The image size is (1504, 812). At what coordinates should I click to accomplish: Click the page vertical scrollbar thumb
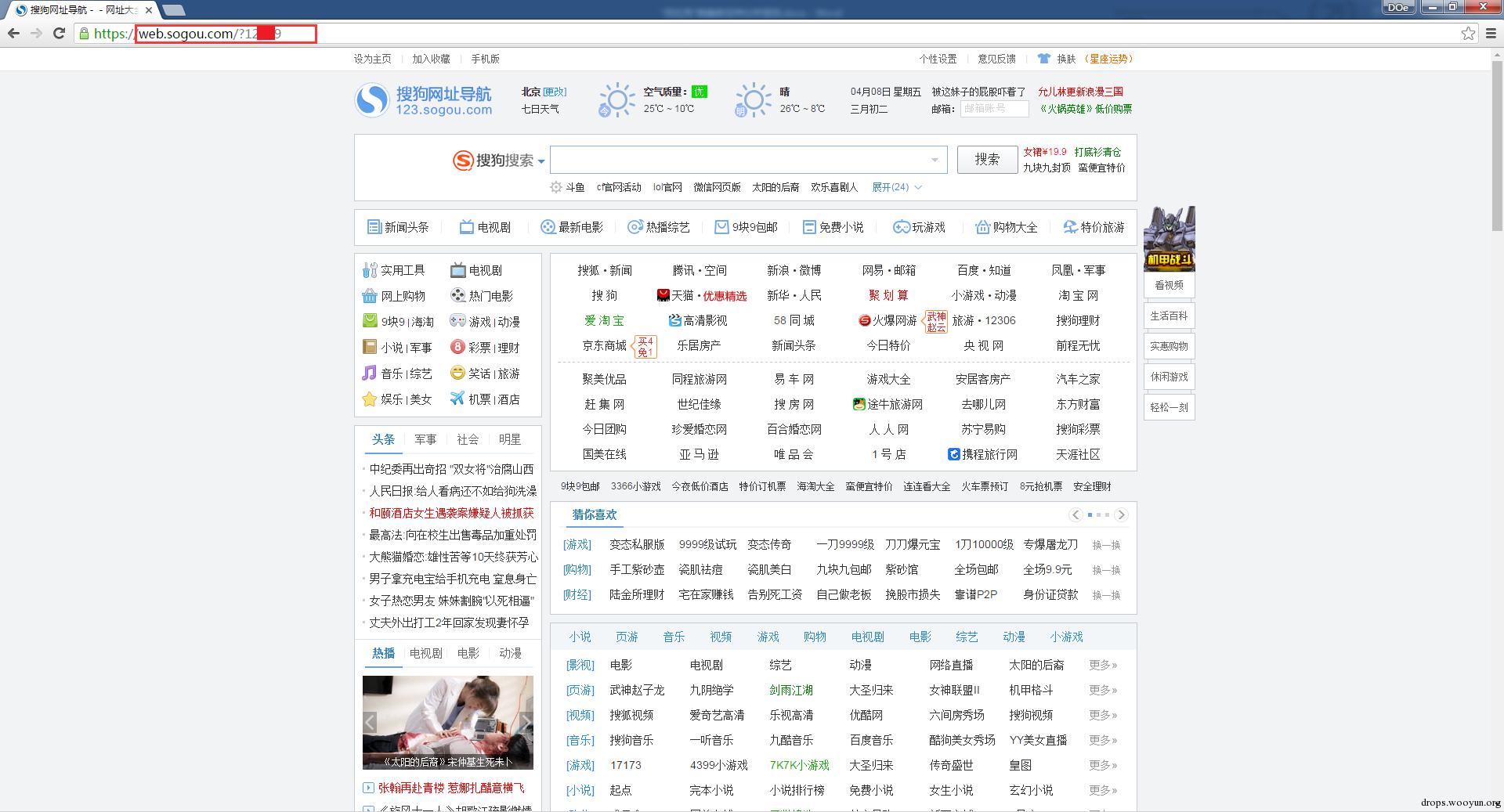[x=1496, y=145]
